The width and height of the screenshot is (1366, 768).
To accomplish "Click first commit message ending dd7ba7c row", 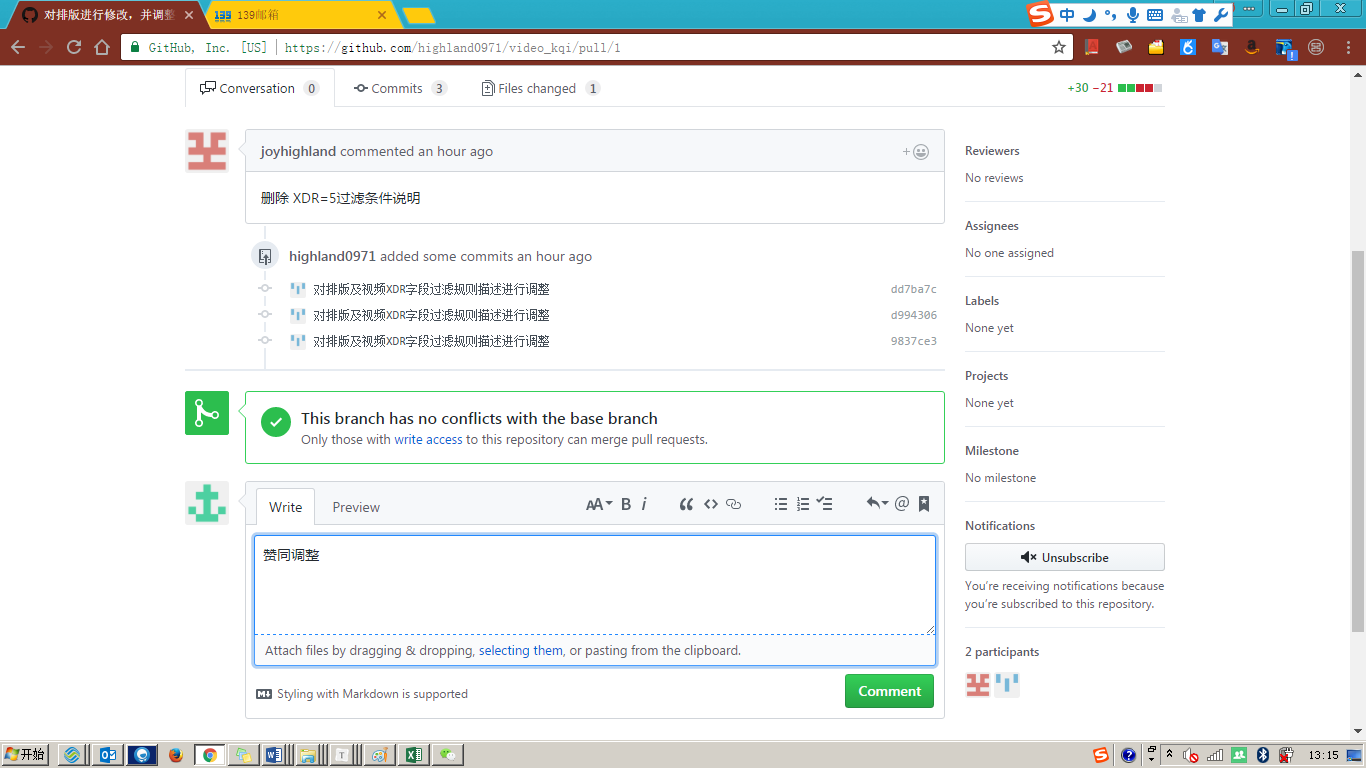I will [x=431, y=289].
